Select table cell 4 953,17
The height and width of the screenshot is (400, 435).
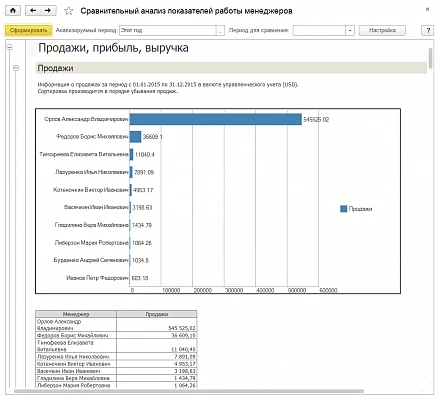tap(157, 364)
